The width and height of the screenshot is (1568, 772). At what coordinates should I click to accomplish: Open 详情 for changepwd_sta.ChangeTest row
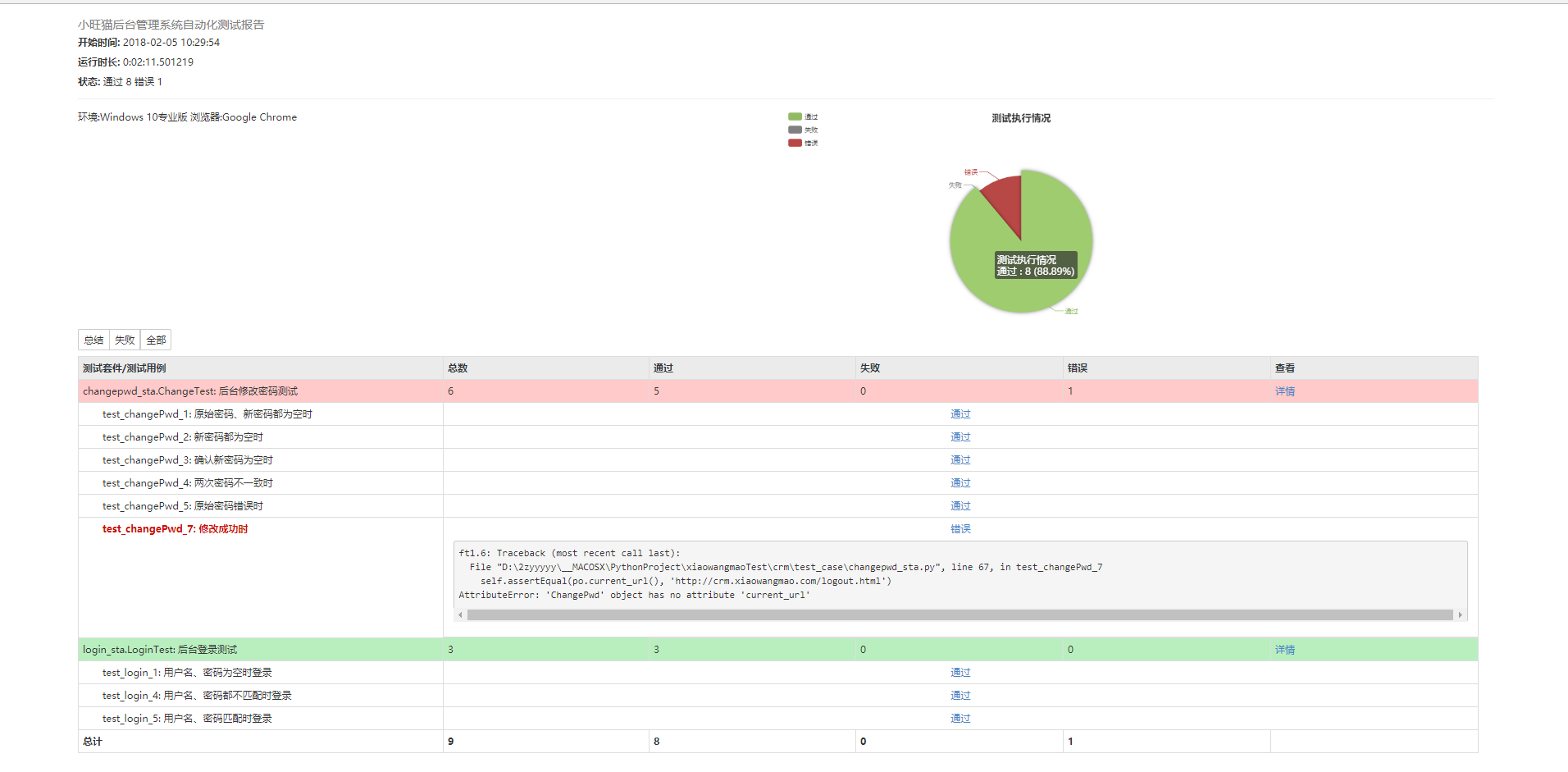1285,391
